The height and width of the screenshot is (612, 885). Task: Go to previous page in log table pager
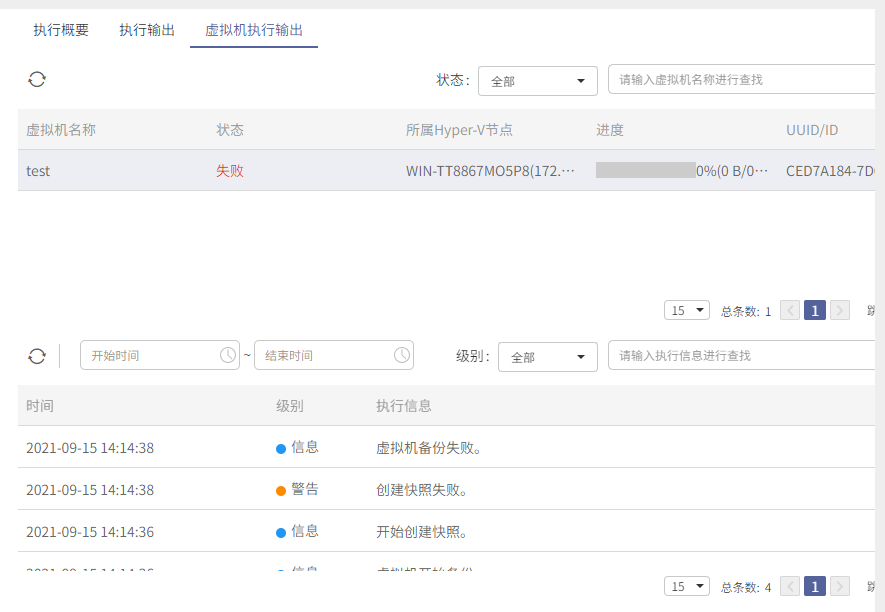point(790,587)
